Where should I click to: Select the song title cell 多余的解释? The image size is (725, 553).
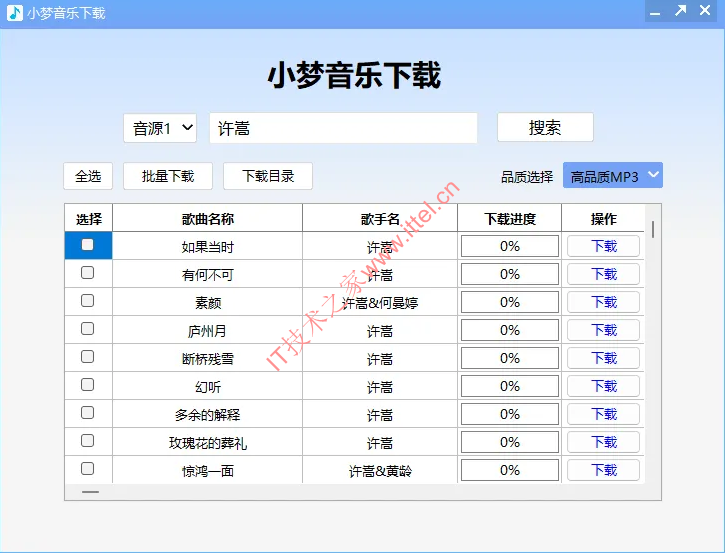(208, 414)
